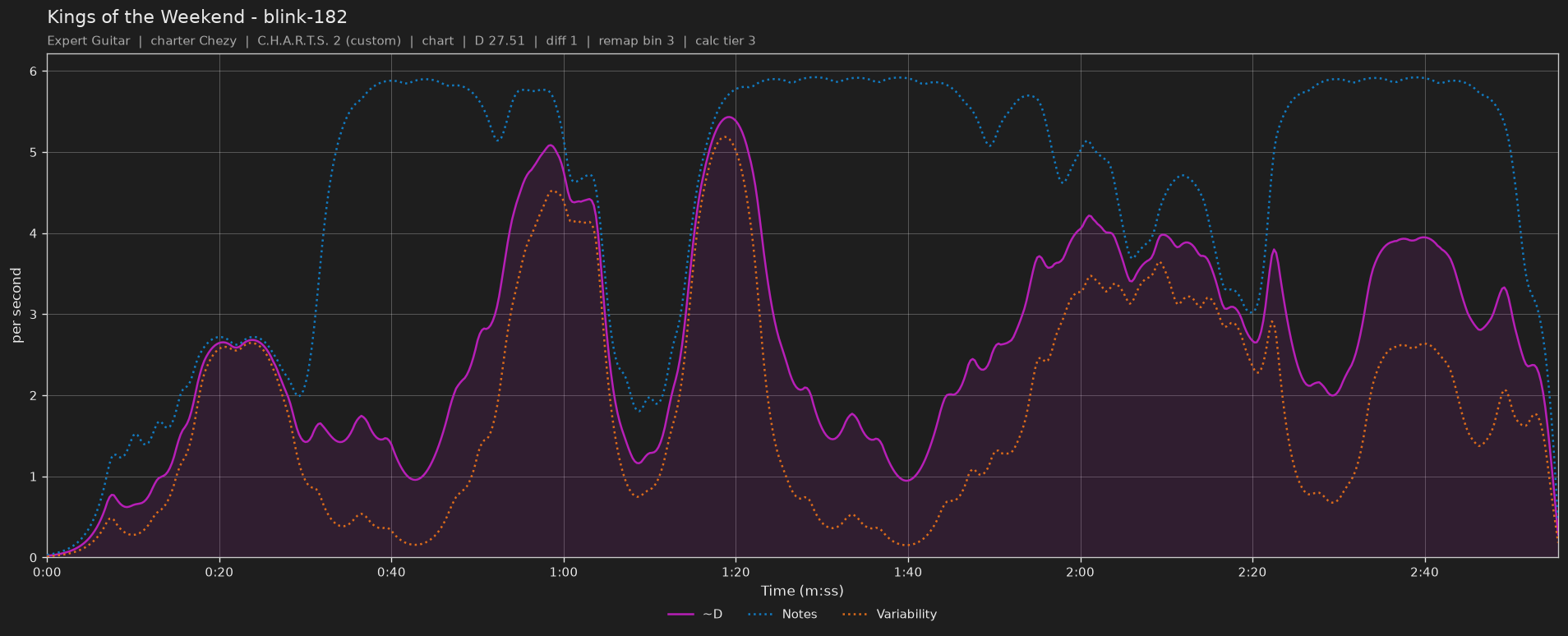Screen dimensions: 1568x636
Task: Click "C.H.A.R.T.S. 2 (custom)" in the subtitle
Action: tap(330, 41)
